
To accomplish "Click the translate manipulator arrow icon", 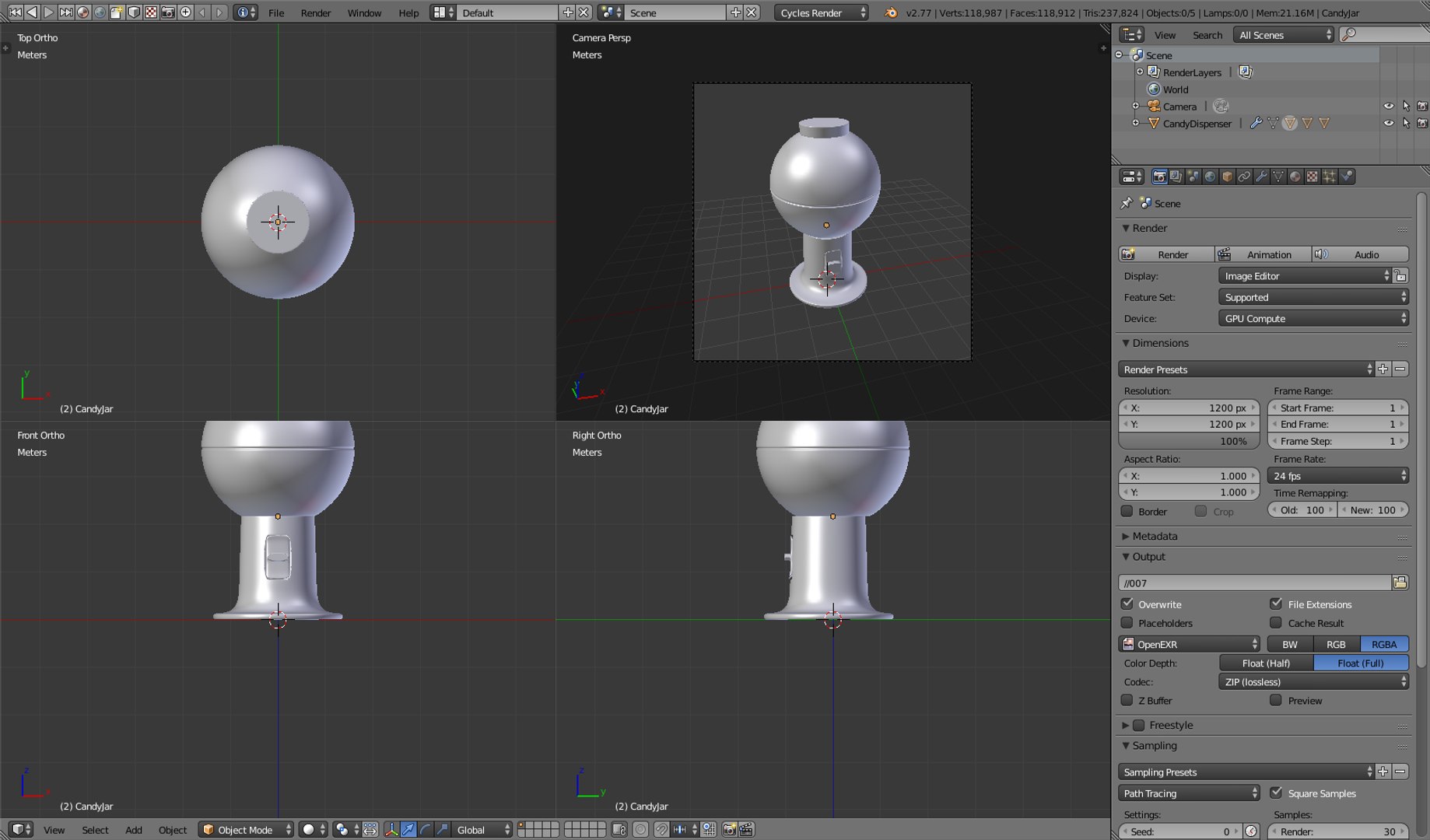I will (x=408, y=830).
